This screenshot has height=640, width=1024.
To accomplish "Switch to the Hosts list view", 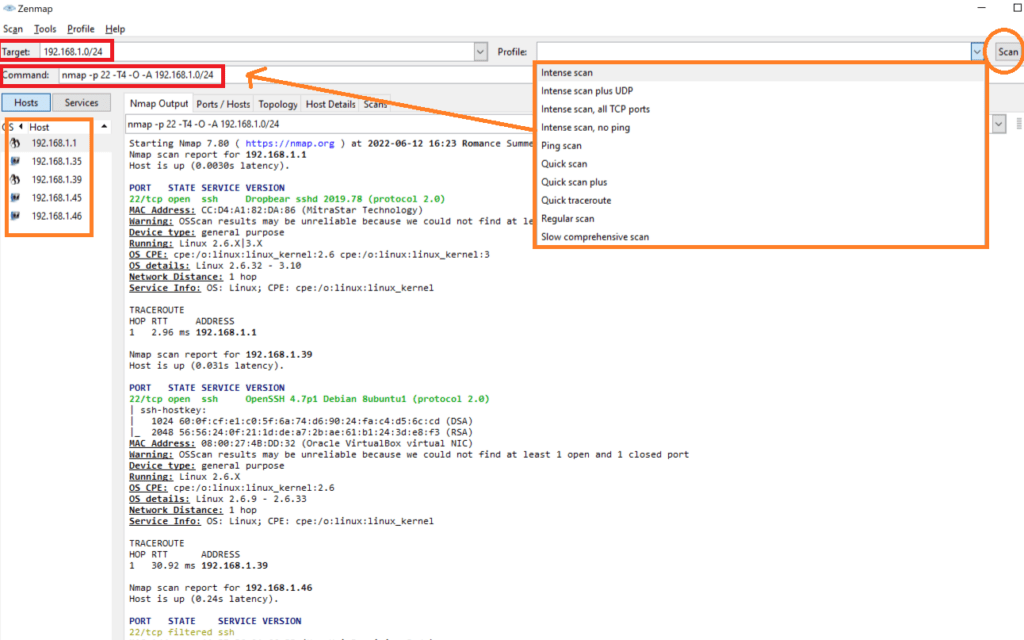I will [x=26, y=103].
